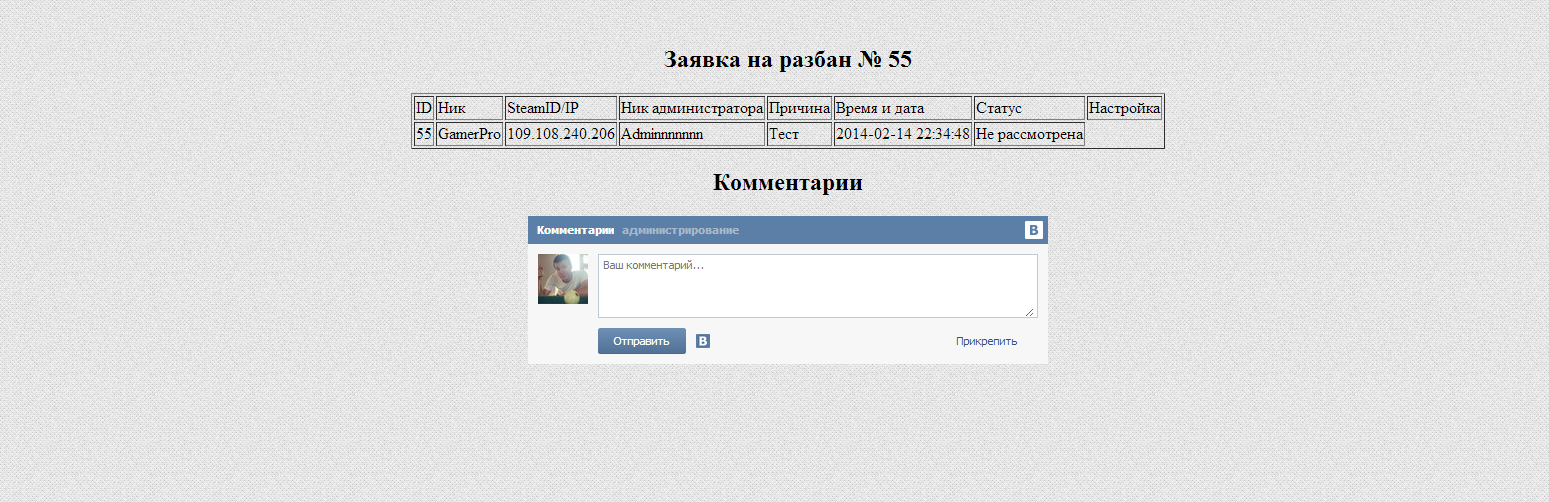This screenshot has width=1549, height=502.
Task: Click the nickname cell 'GamerPro'
Action: click(x=469, y=134)
